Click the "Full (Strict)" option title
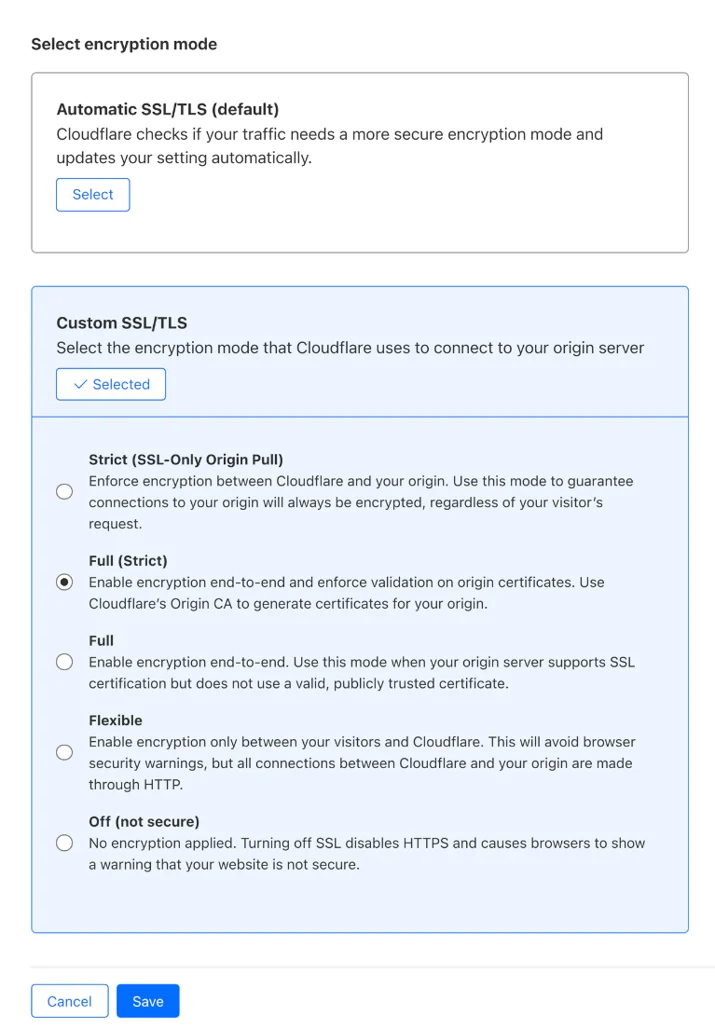This screenshot has height=1029, width=715. point(128,560)
